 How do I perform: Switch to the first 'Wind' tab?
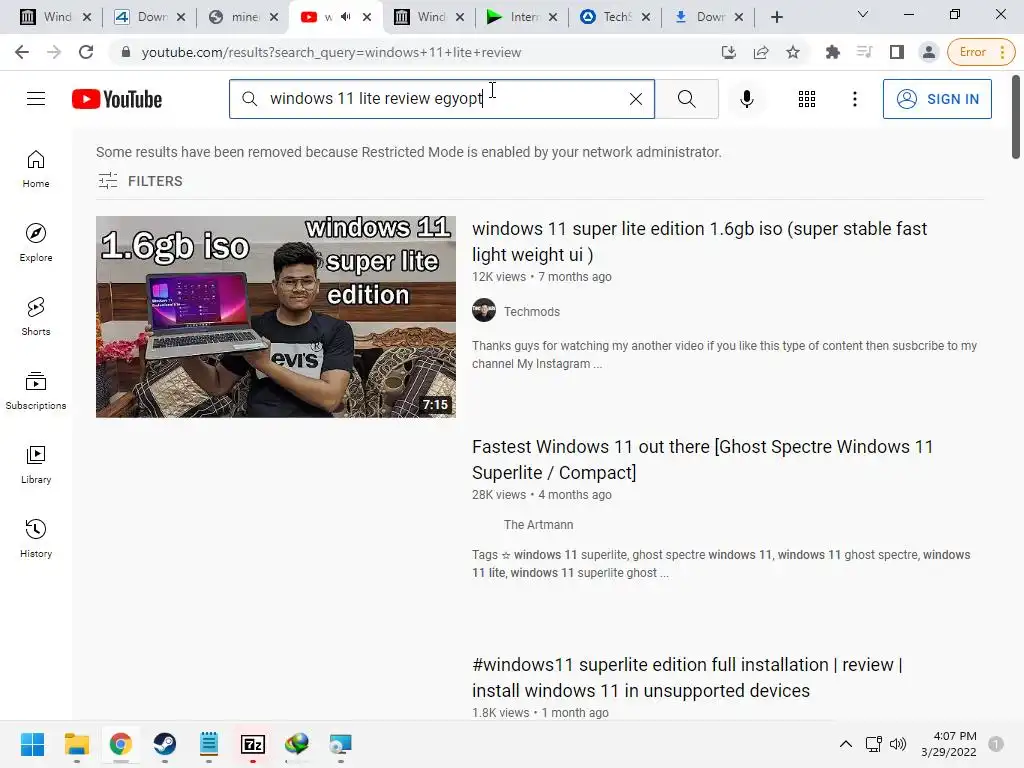coord(56,17)
